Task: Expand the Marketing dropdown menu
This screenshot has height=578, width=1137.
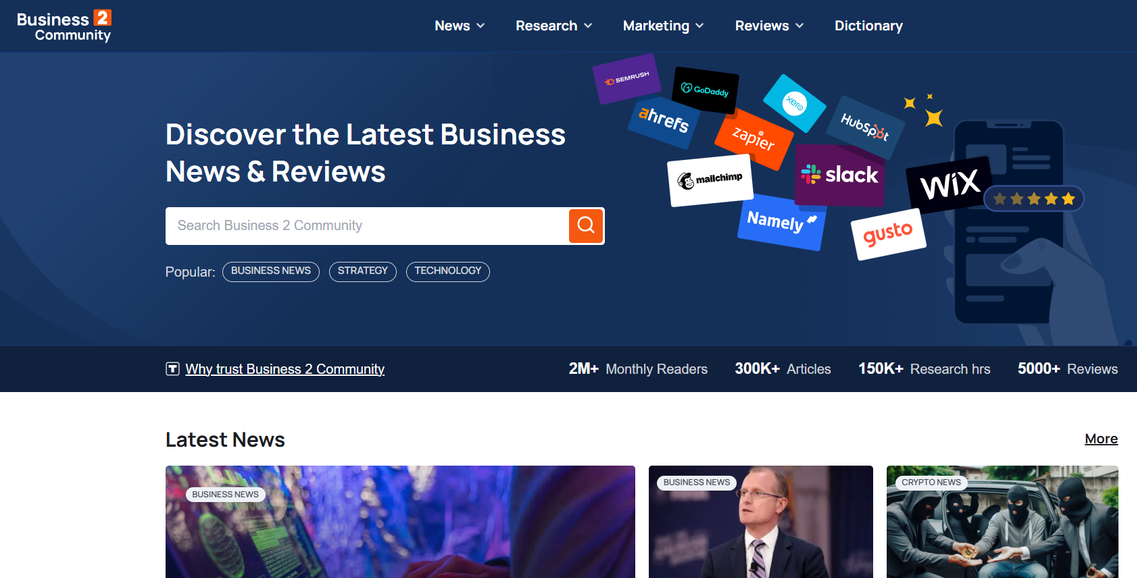Action: click(x=663, y=26)
